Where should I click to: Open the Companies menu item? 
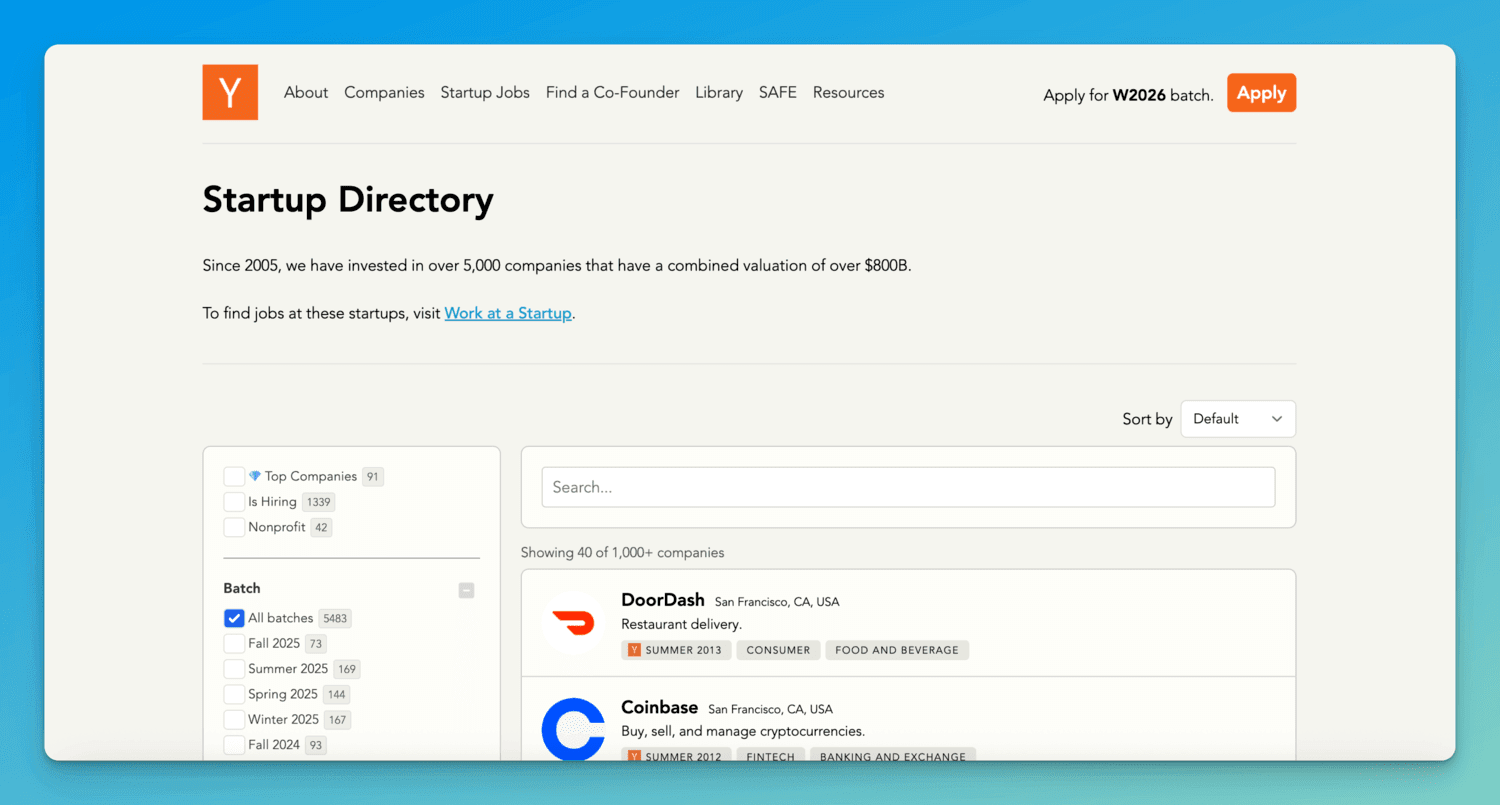pyautogui.click(x=384, y=92)
